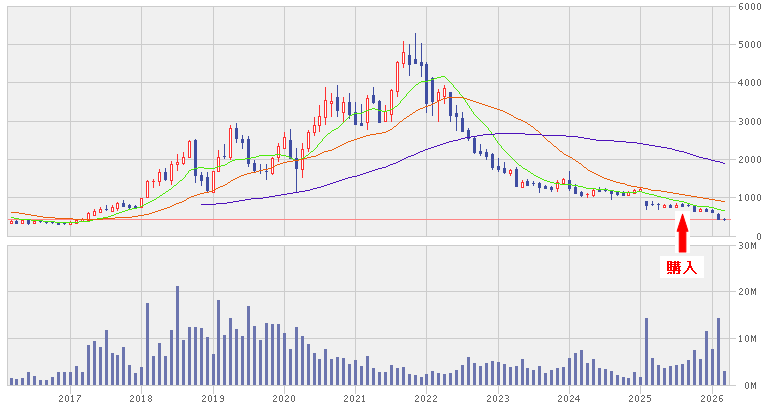Click the 2026 year label on the time axis
Image resolution: width=762 pixels, height=411 pixels.
(x=711, y=399)
